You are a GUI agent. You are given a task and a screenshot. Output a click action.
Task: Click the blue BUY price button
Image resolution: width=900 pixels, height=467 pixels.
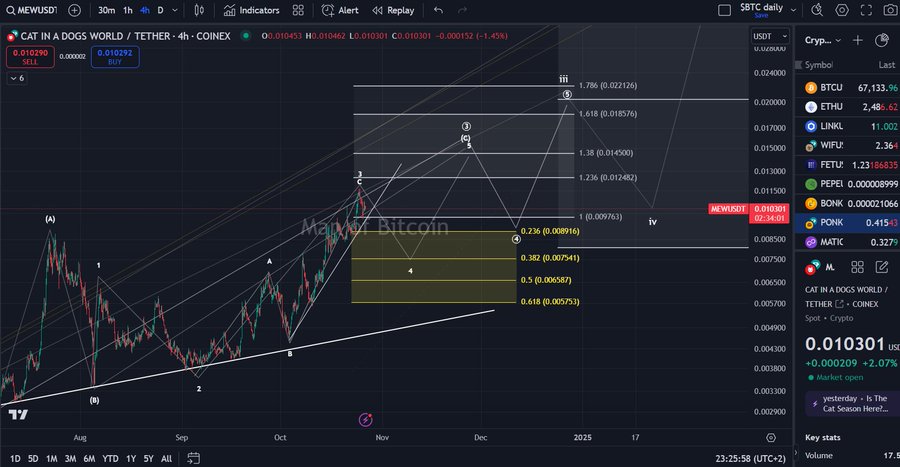coord(114,56)
